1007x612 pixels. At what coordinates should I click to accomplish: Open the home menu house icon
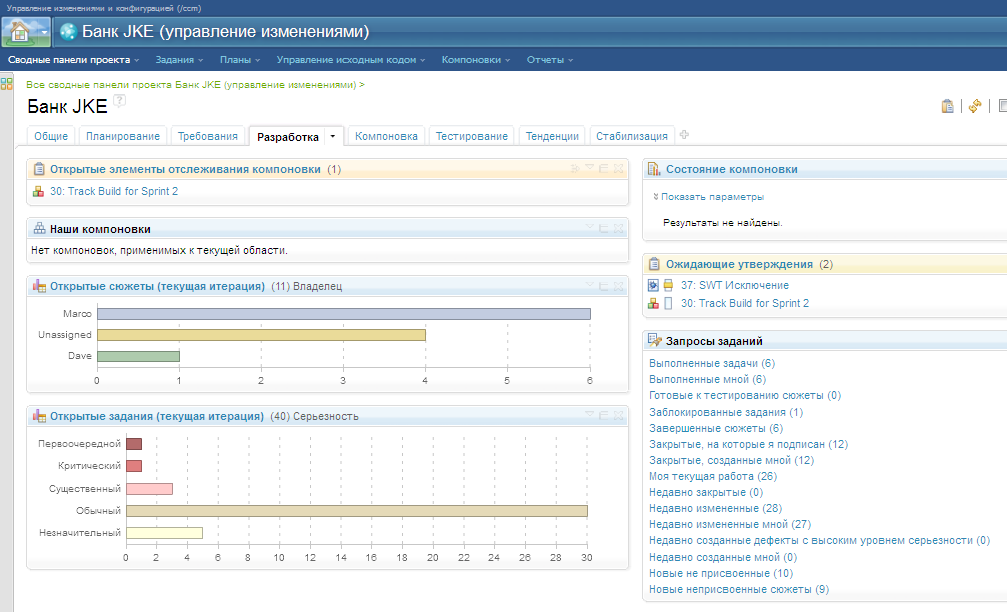[x=19, y=32]
